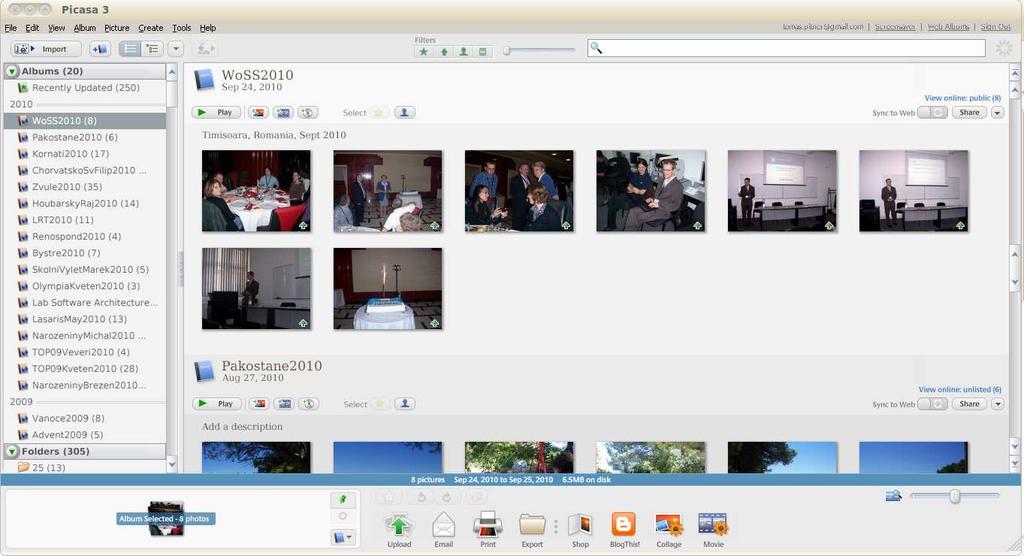The height and width of the screenshot is (556, 1024).
Task: Open the Edit menu
Action: click(32, 27)
